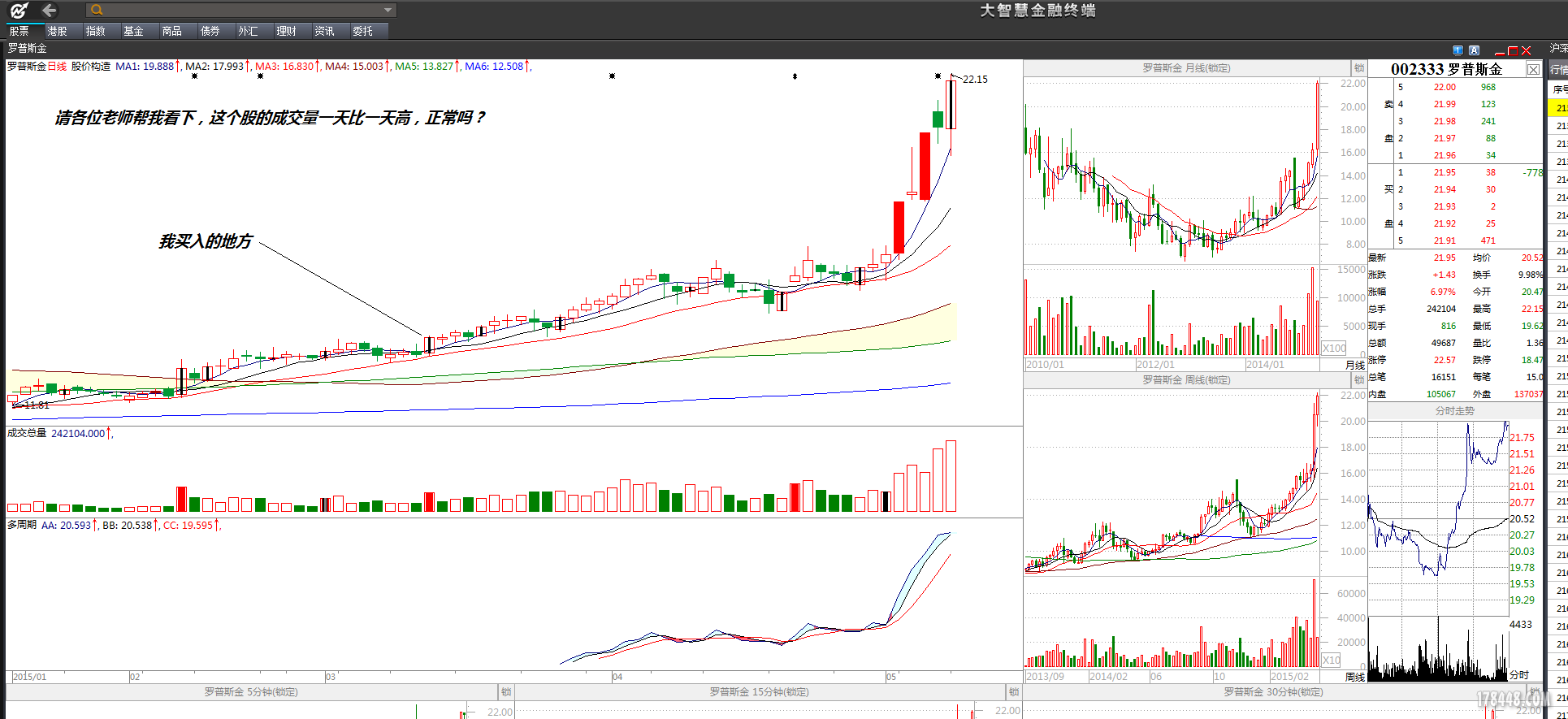The image size is (1568, 719).
Task: Click the 罗普斯金 月线(锁定) chart header
Action: 1186,68
